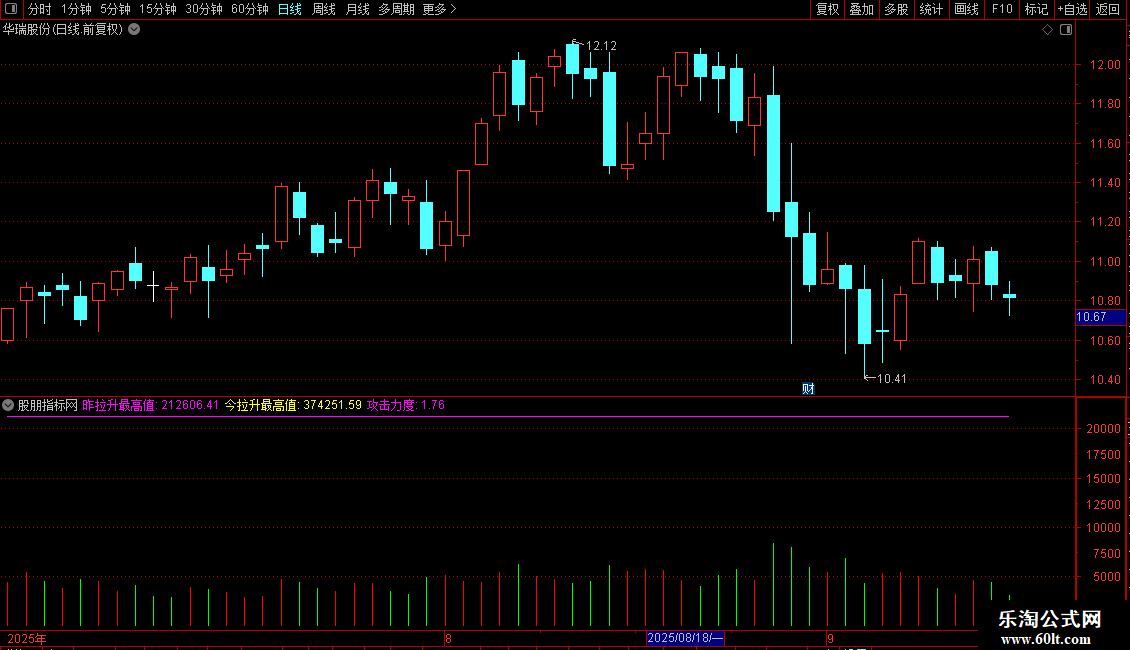
Task: Click the 复权 button
Action: point(827,9)
